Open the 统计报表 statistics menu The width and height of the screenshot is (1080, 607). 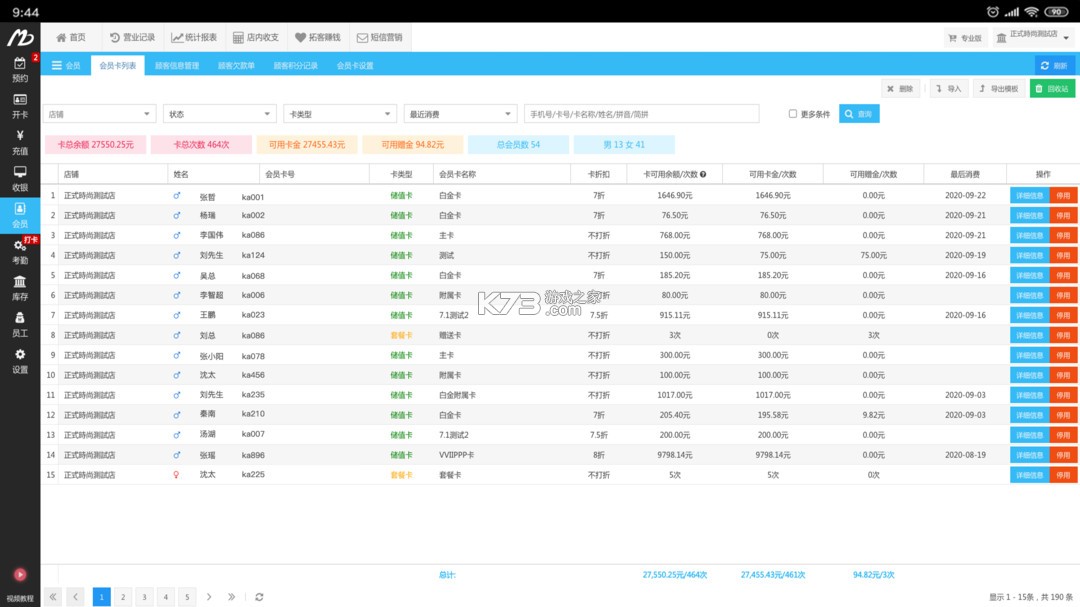(x=194, y=37)
